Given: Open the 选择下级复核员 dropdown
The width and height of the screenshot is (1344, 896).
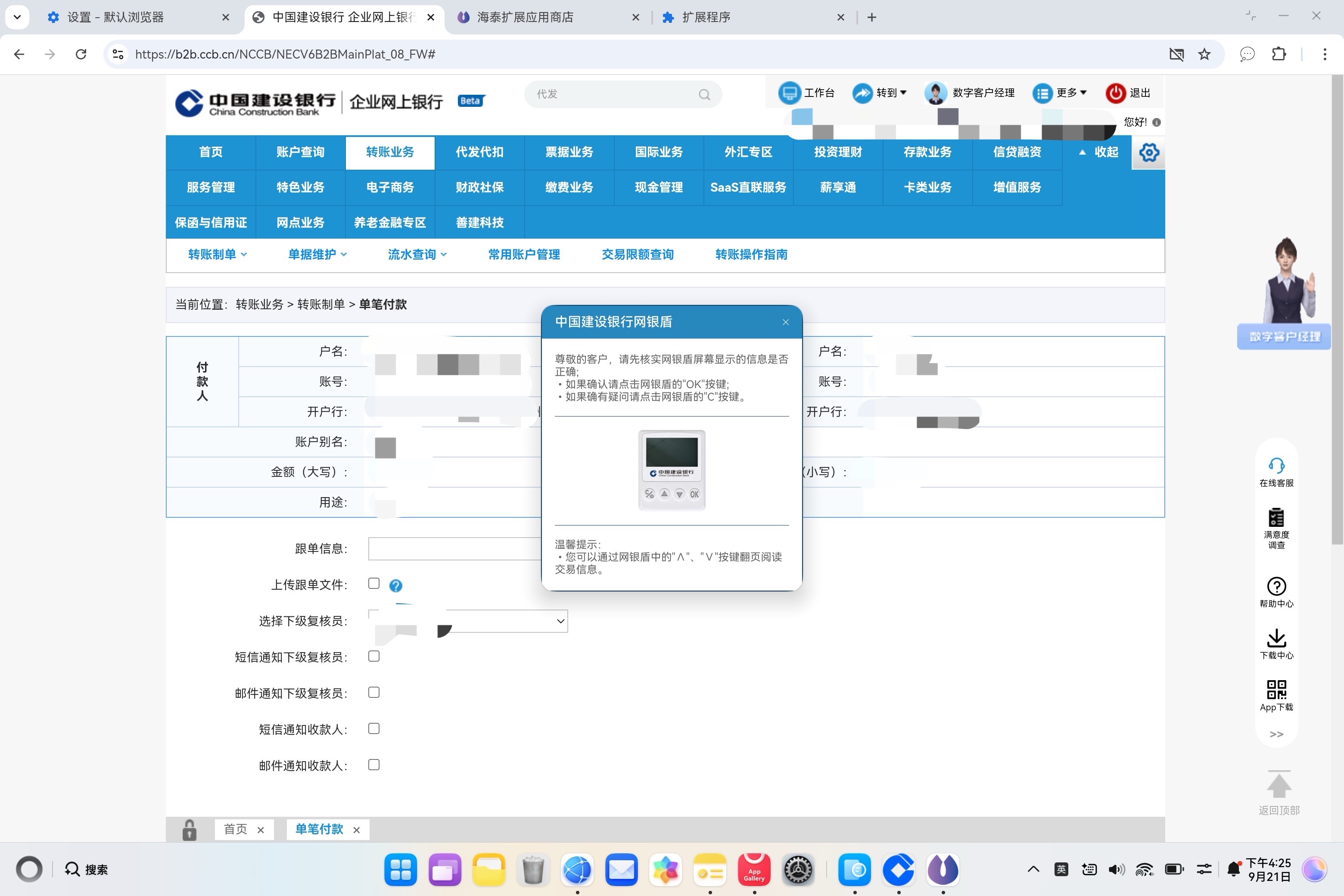Looking at the screenshot, I should pos(468,621).
